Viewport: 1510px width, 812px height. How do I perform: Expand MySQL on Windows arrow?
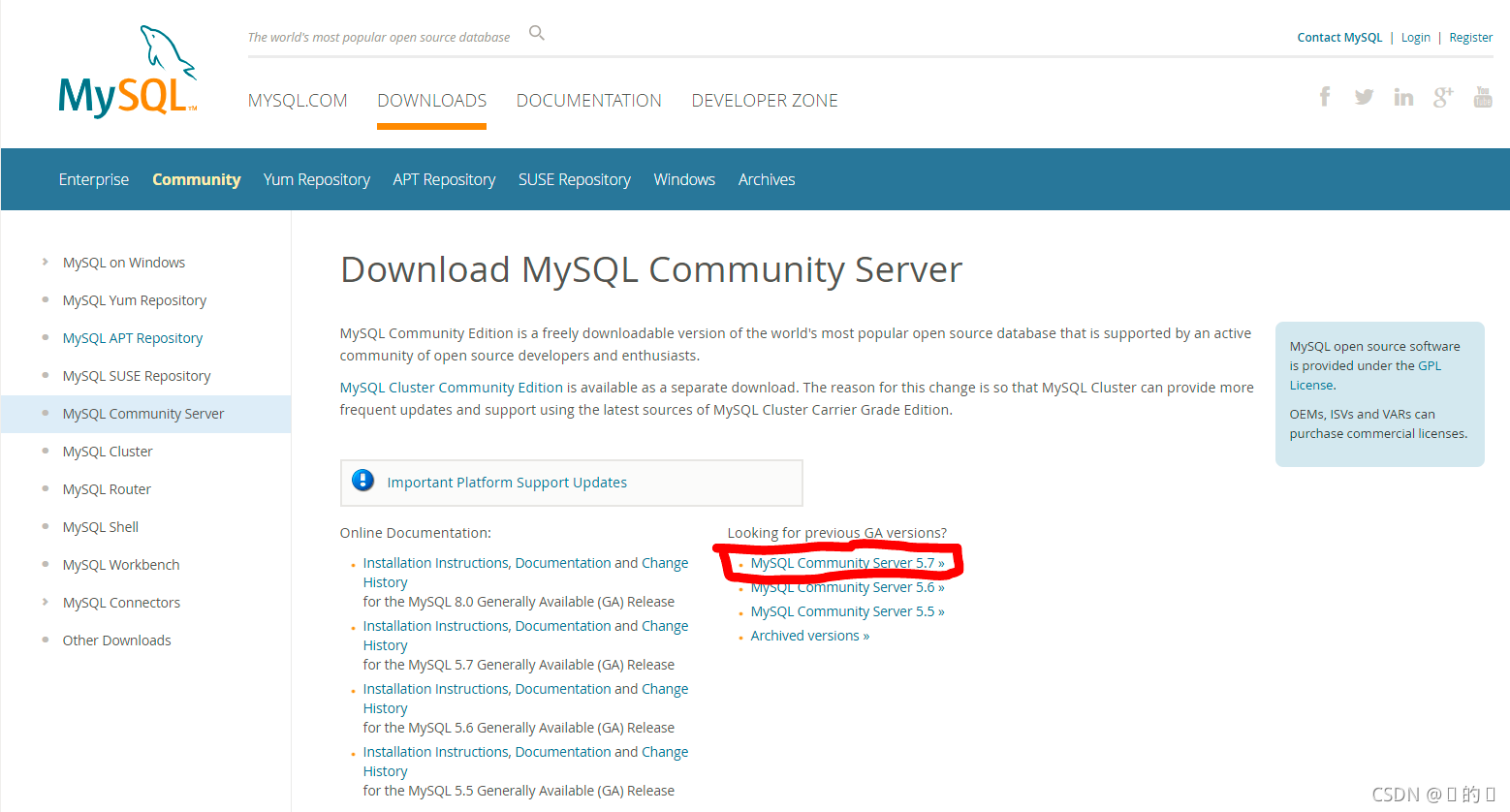(46, 262)
